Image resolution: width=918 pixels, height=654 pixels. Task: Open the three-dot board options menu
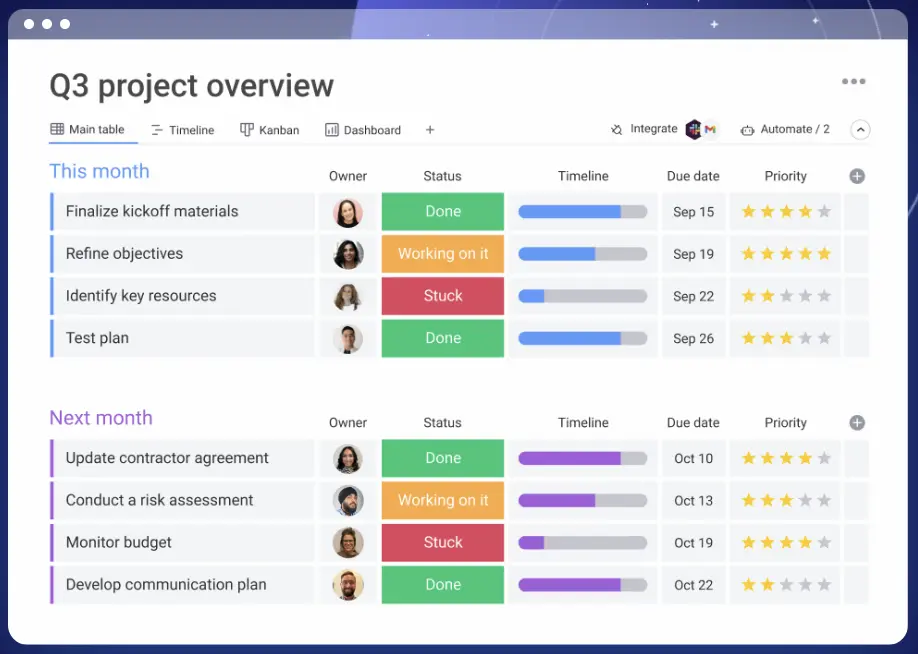pos(853,81)
